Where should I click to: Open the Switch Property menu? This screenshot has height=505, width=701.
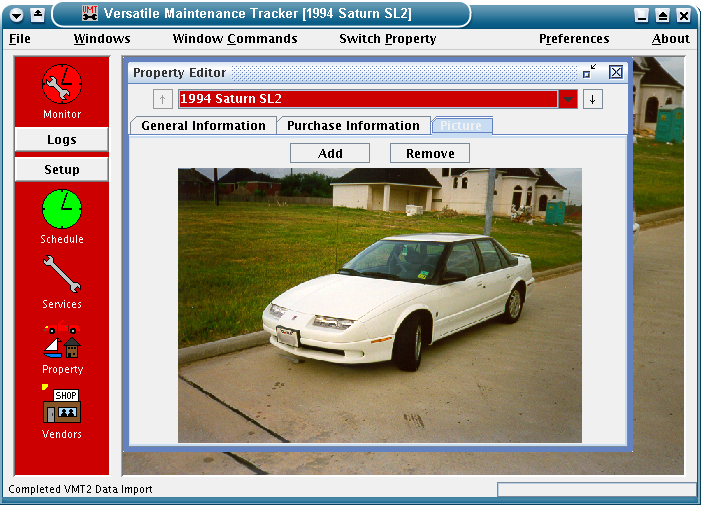pyautogui.click(x=387, y=39)
